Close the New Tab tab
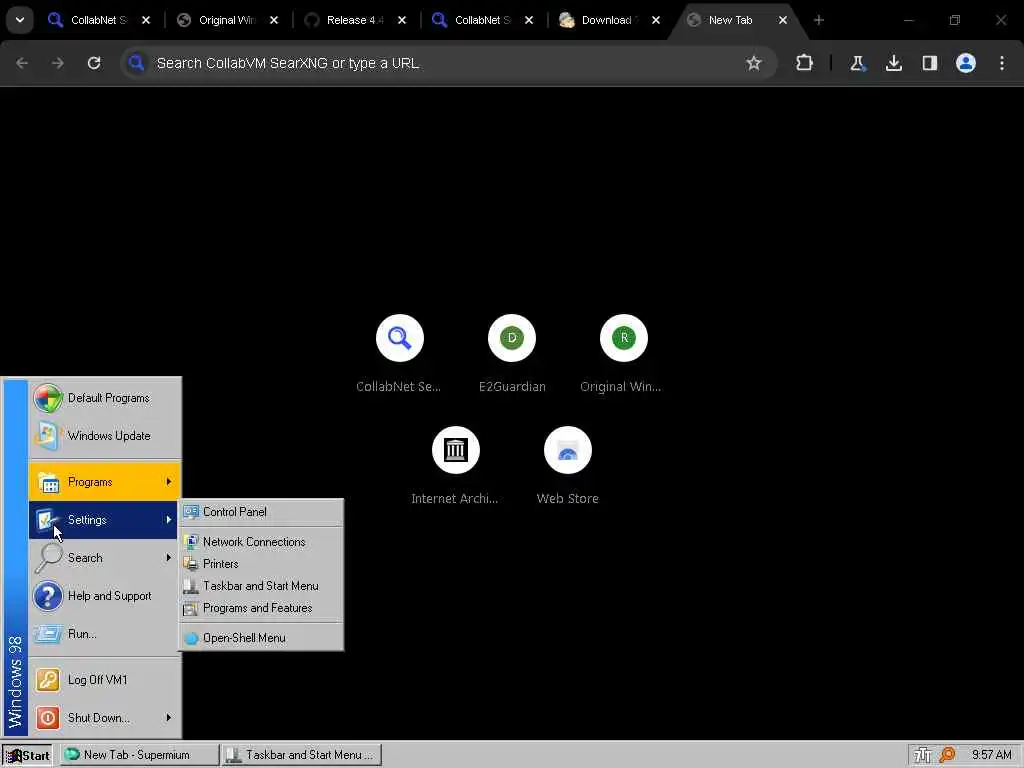The image size is (1024, 768). pos(782,20)
